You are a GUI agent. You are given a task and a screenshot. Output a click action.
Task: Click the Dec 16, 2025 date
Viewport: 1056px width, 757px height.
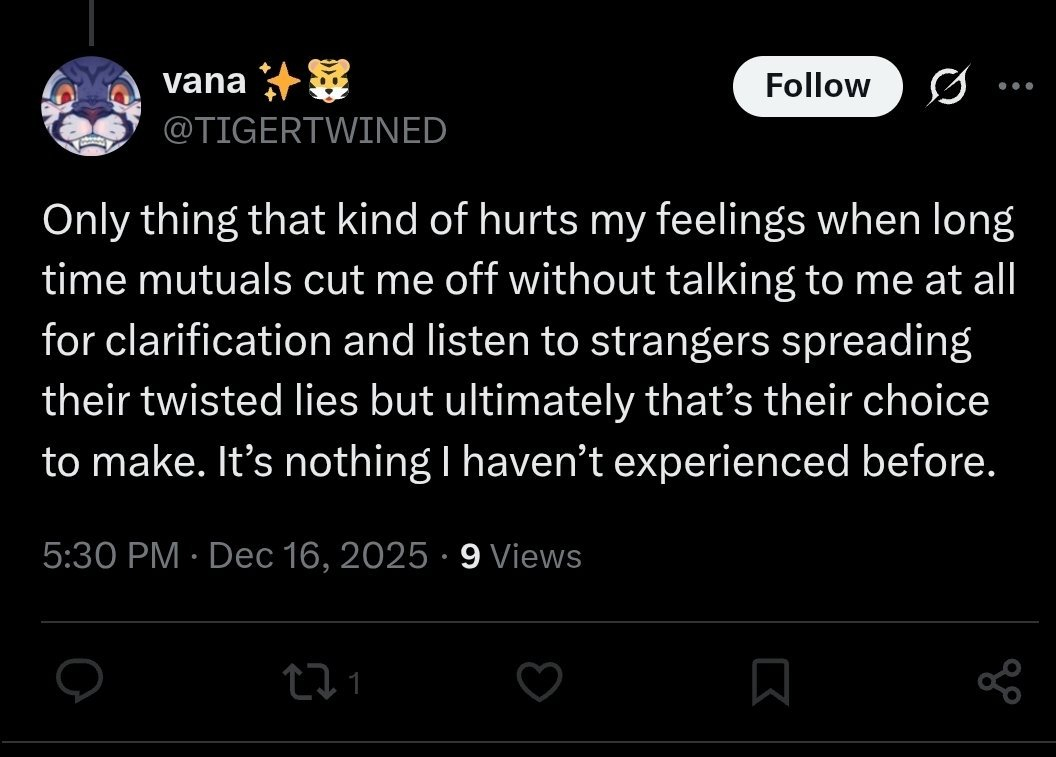318,555
